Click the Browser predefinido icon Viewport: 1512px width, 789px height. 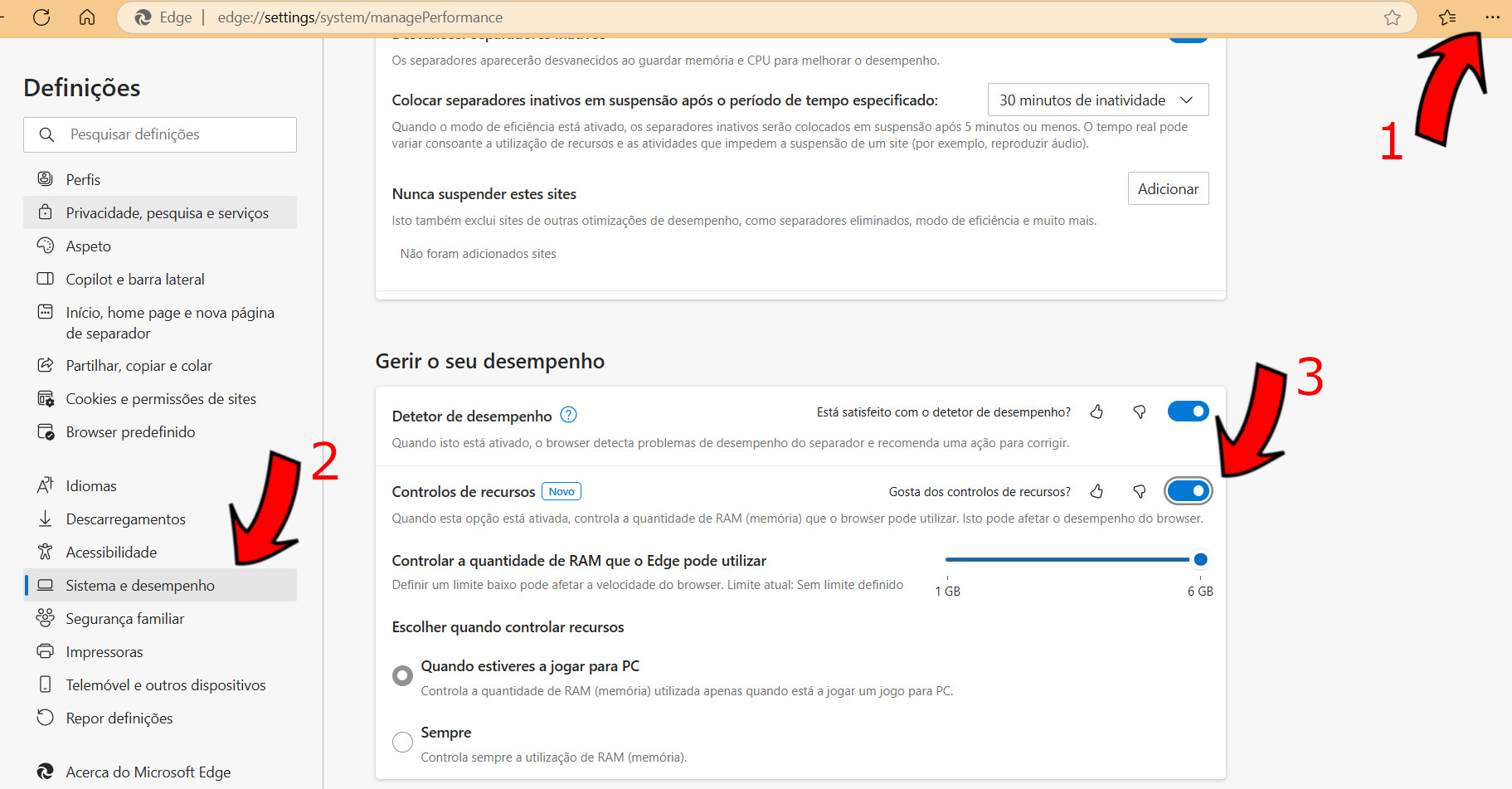click(46, 431)
